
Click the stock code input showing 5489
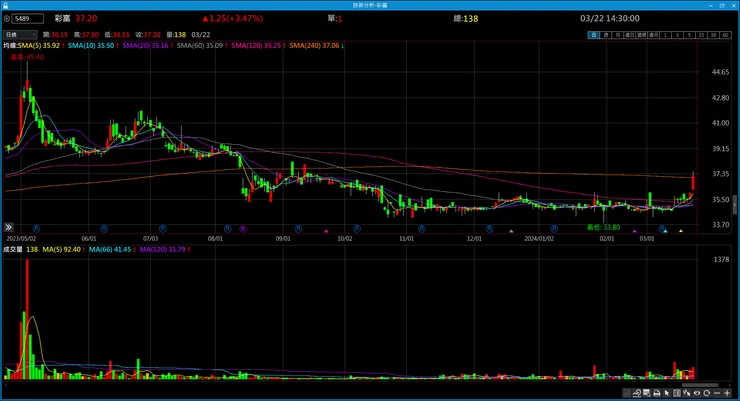pyautogui.click(x=27, y=19)
